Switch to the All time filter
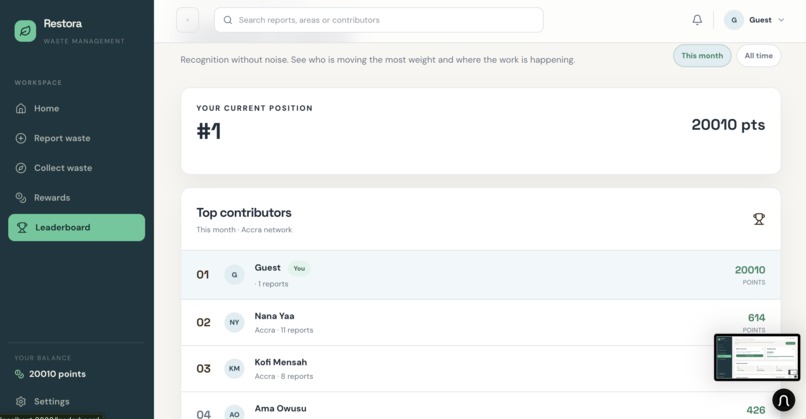806x419 pixels. click(759, 56)
